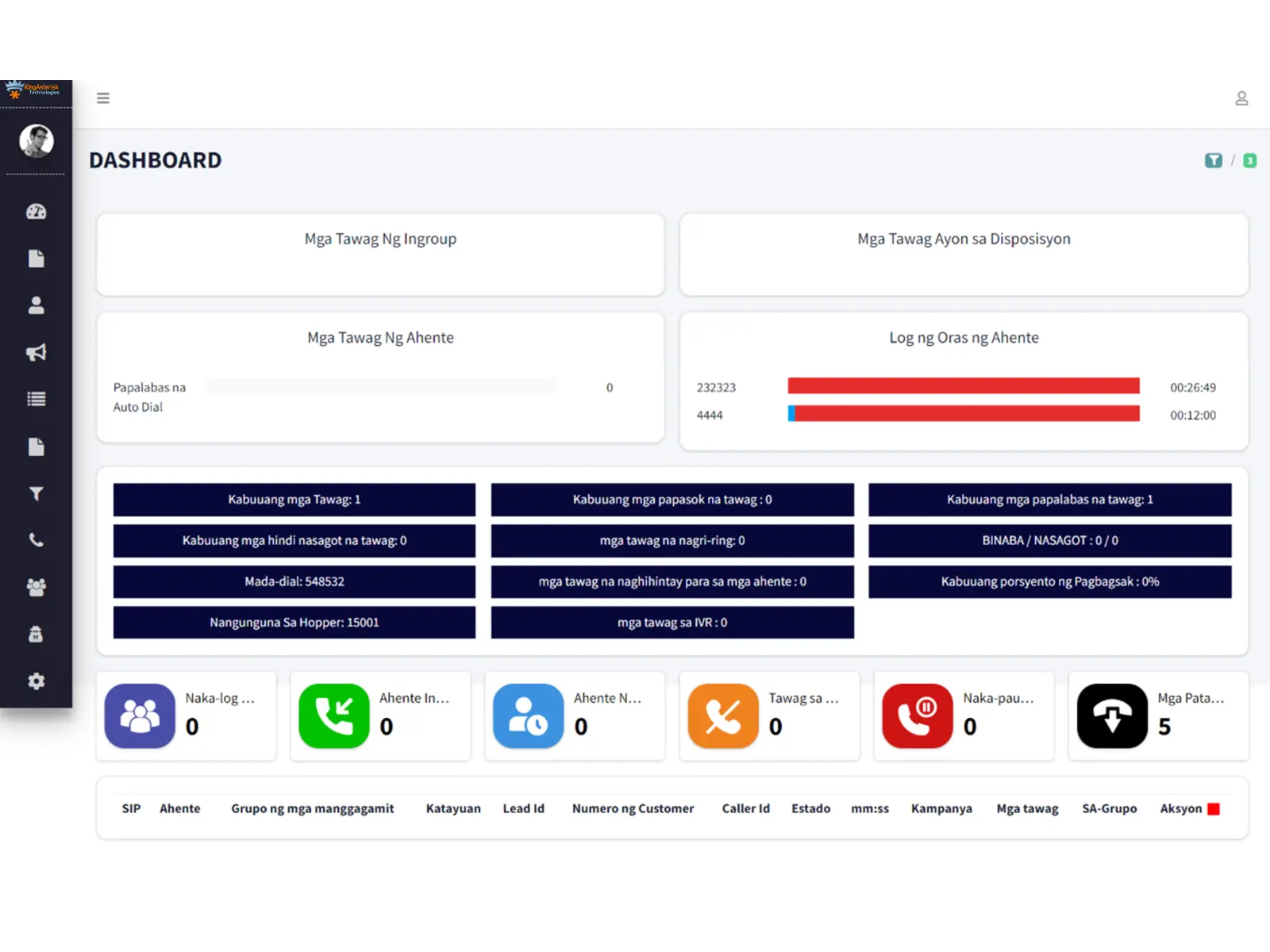Click Numero ng Customer column header
Image resolution: width=1270 pixels, height=952 pixels.
coord(633,809)
